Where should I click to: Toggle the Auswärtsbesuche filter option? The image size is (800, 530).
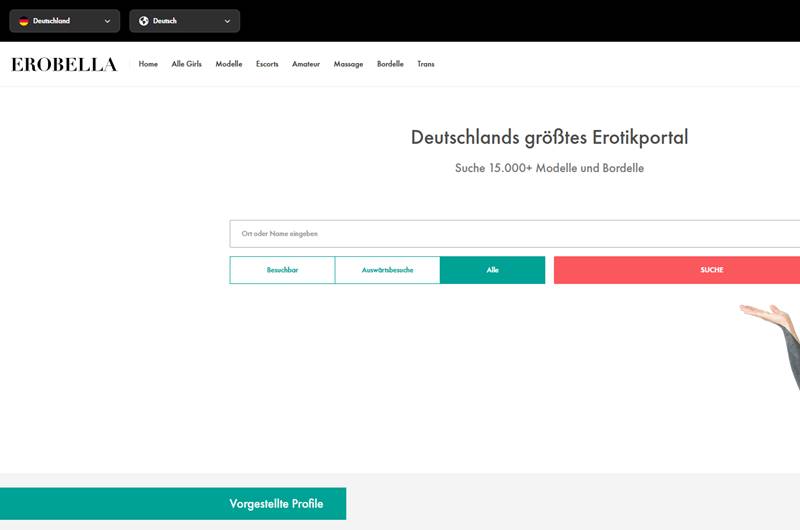pos(387,270)
